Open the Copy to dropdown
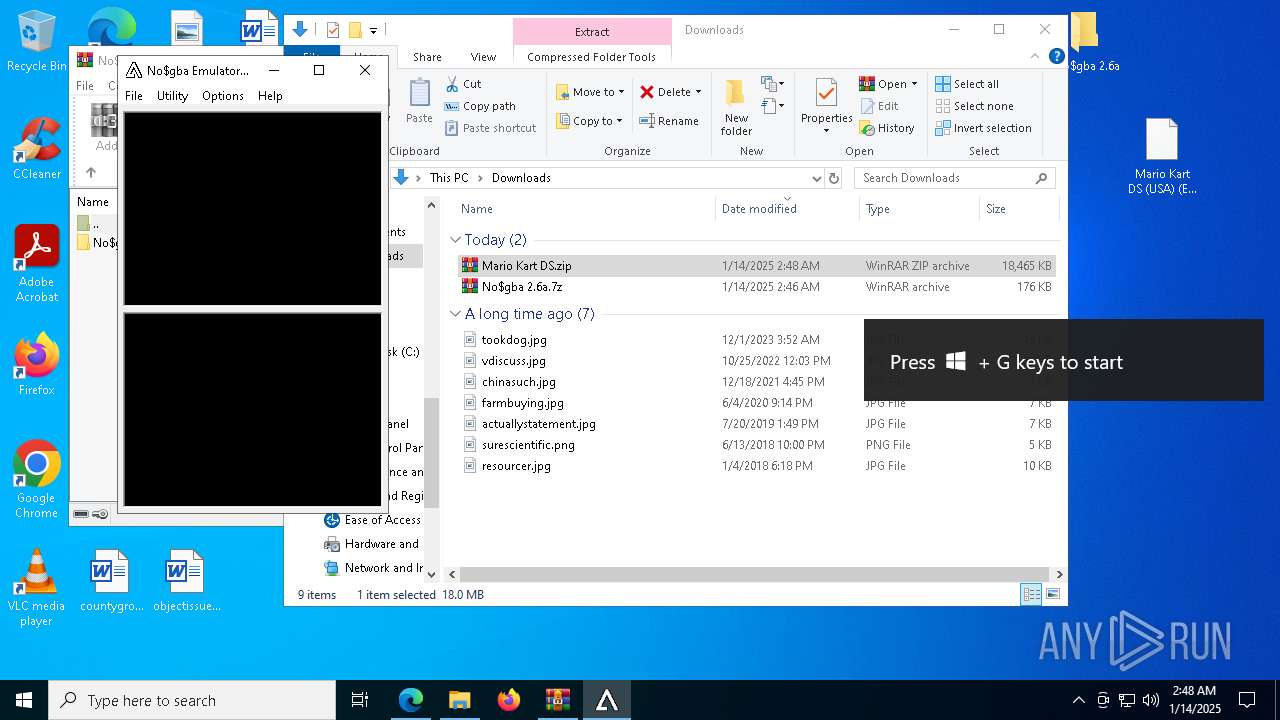Image resolution: width=1280 pixels, height=720 pixels. (x=590, y=121)
